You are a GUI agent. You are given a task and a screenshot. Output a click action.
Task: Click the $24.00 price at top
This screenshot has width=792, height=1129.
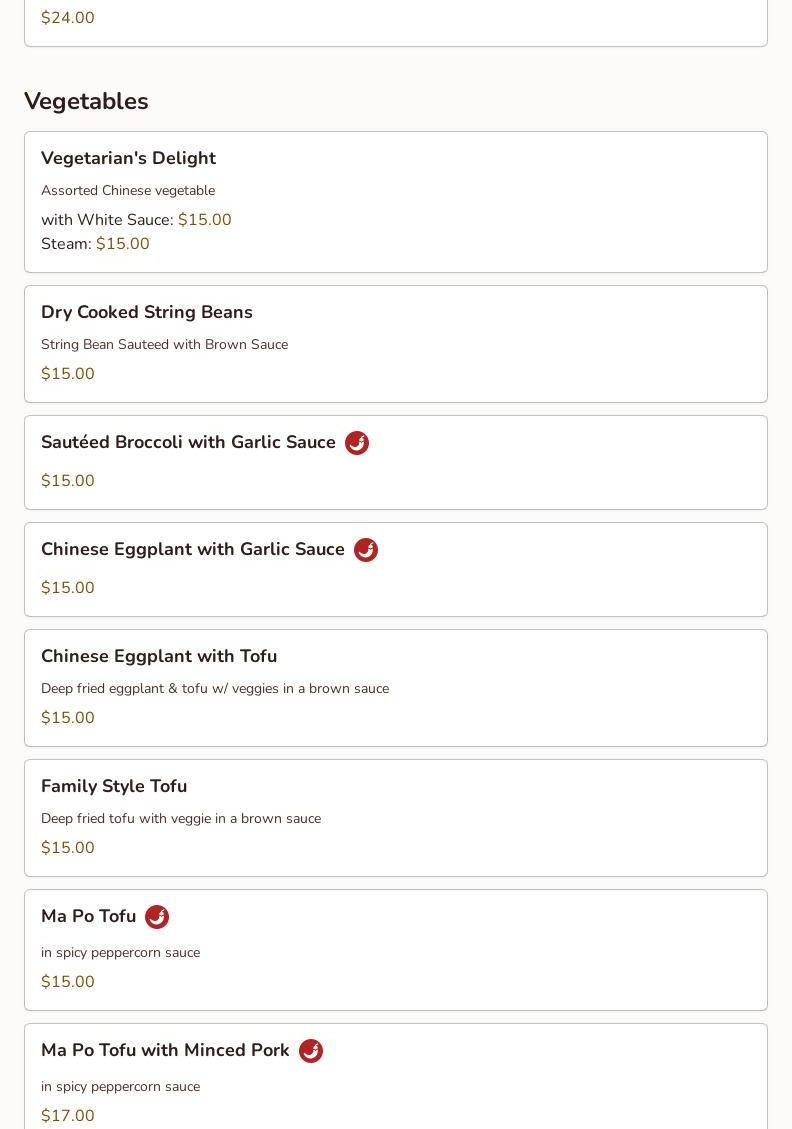(x=68, y=18)
